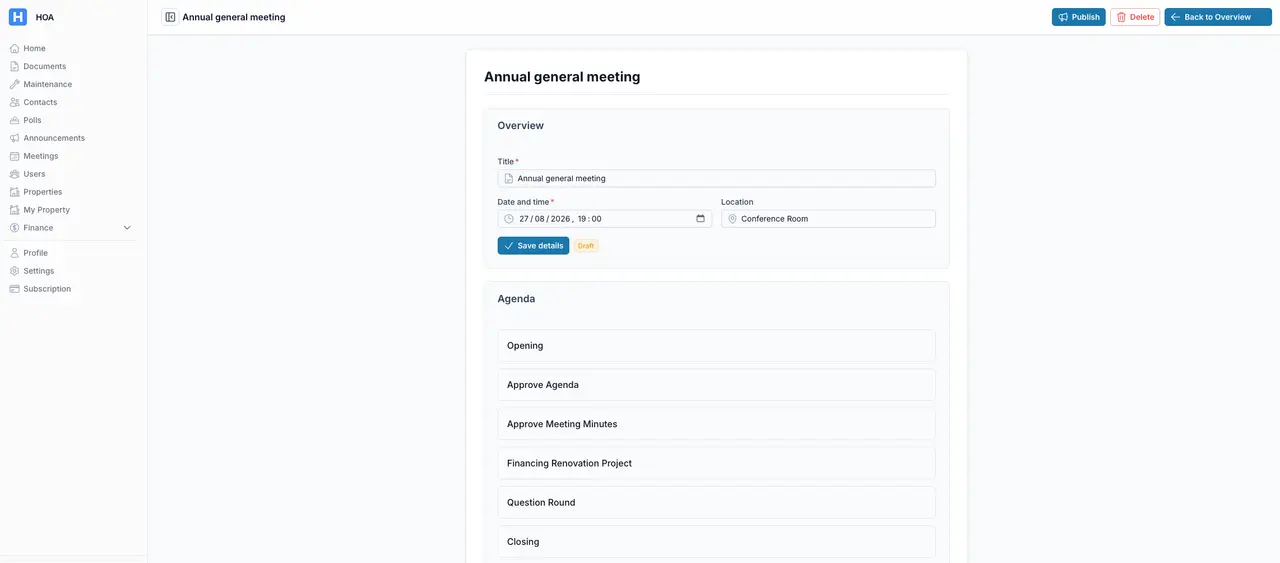This screenshot has width=1280, height=563.
Task: Click the Users icon in sidebar
Action: 14,174
